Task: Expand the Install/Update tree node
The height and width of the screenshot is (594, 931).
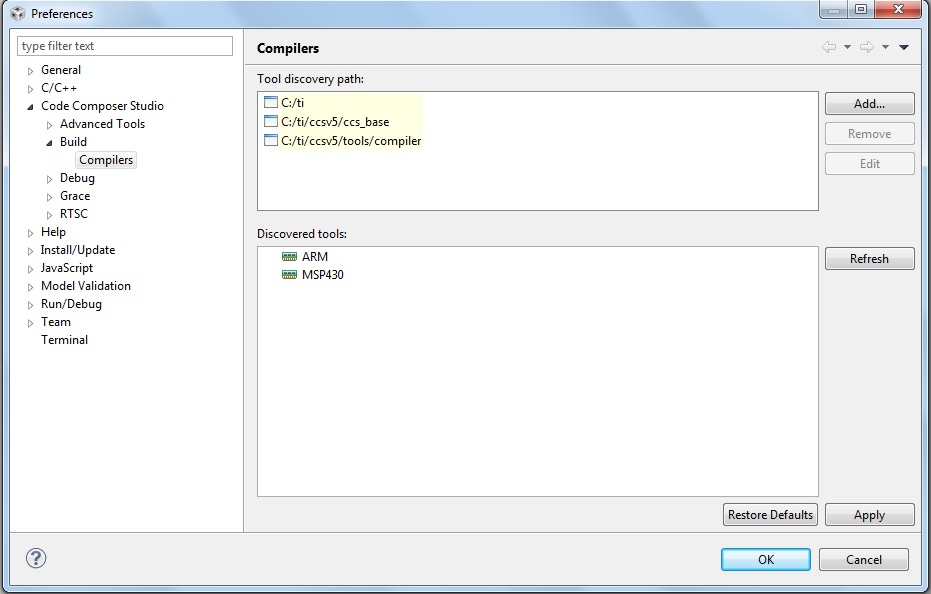Action: coord(30,251)
